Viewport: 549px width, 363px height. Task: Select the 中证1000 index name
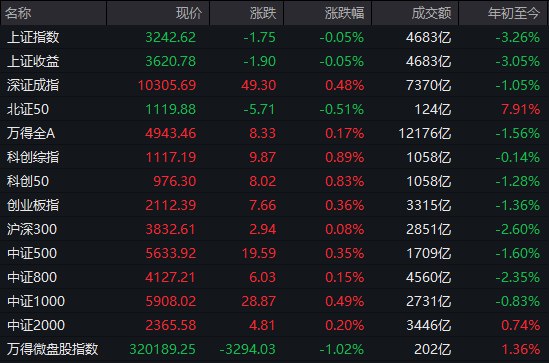pos(36,301)
